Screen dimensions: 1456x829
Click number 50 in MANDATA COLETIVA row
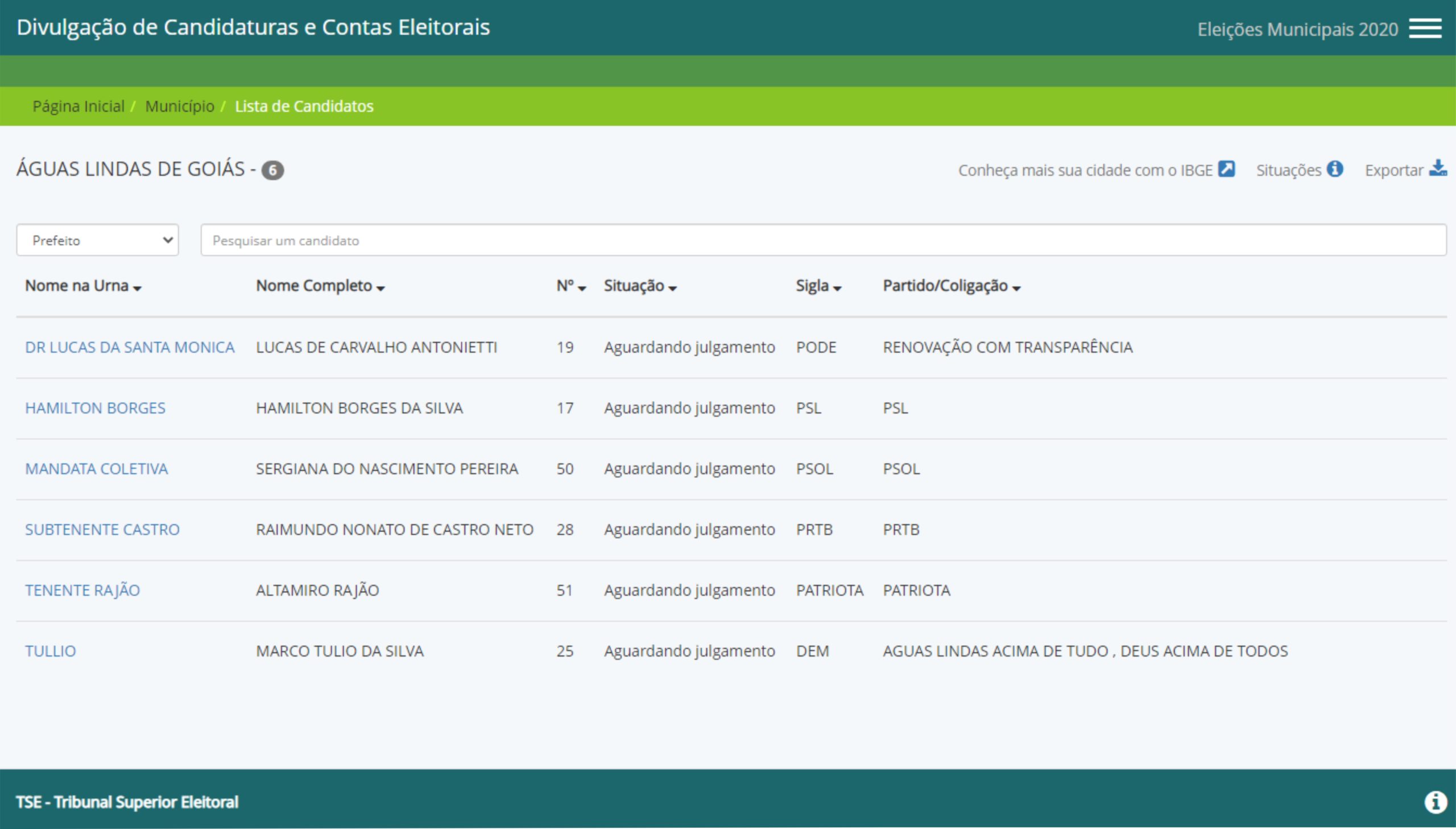tap(565, 469)
